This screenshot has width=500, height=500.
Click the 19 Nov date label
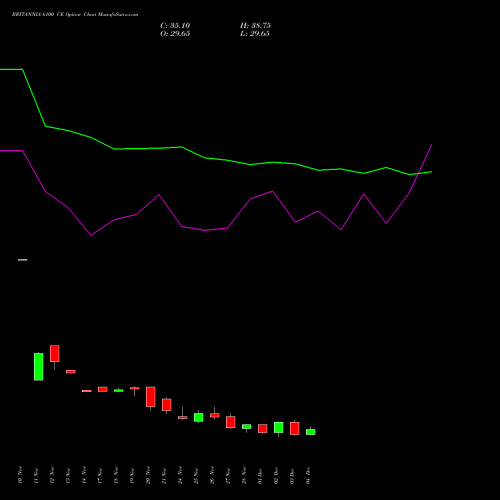[132, 475]
